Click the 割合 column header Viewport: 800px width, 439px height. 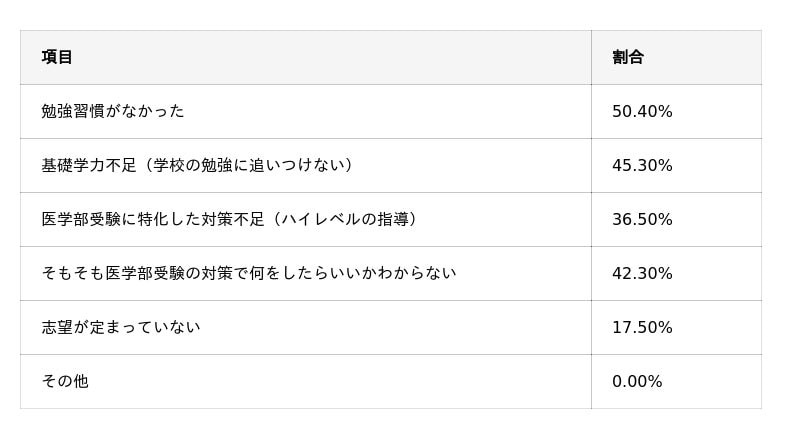click(x=628, y=57)
